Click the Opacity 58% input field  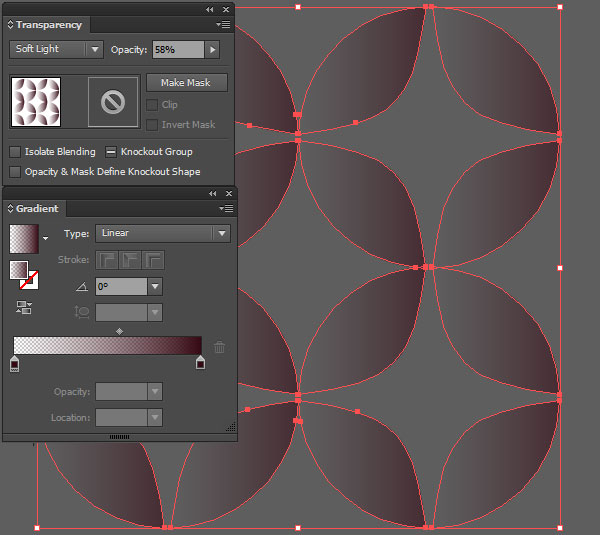pos(177,49)
